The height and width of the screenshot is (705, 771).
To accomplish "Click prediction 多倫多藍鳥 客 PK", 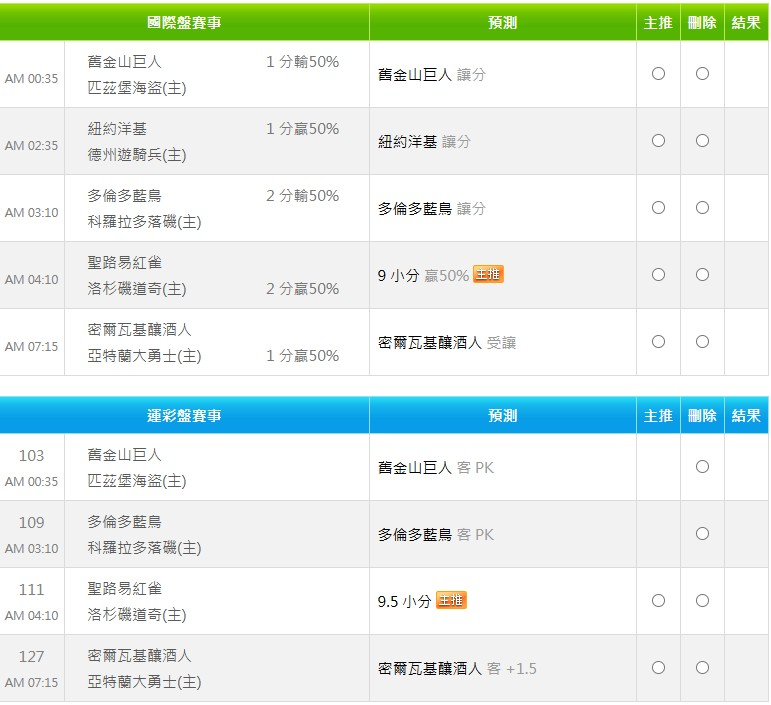I will 436,534.
